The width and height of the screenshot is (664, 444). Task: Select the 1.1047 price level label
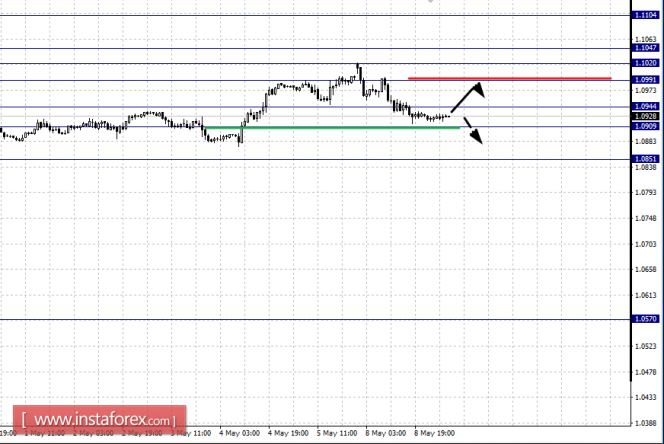pyautogui.click(x=645, y=48)
